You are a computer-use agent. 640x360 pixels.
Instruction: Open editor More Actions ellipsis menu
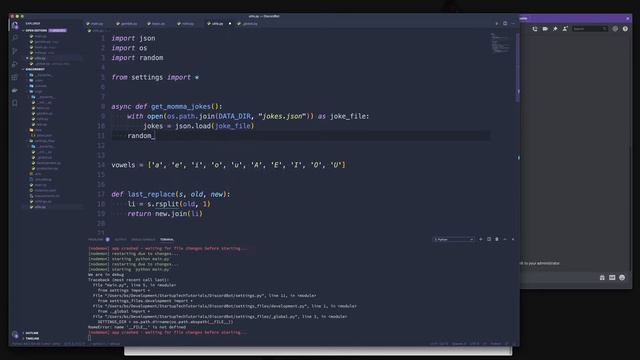click(513, 24)
